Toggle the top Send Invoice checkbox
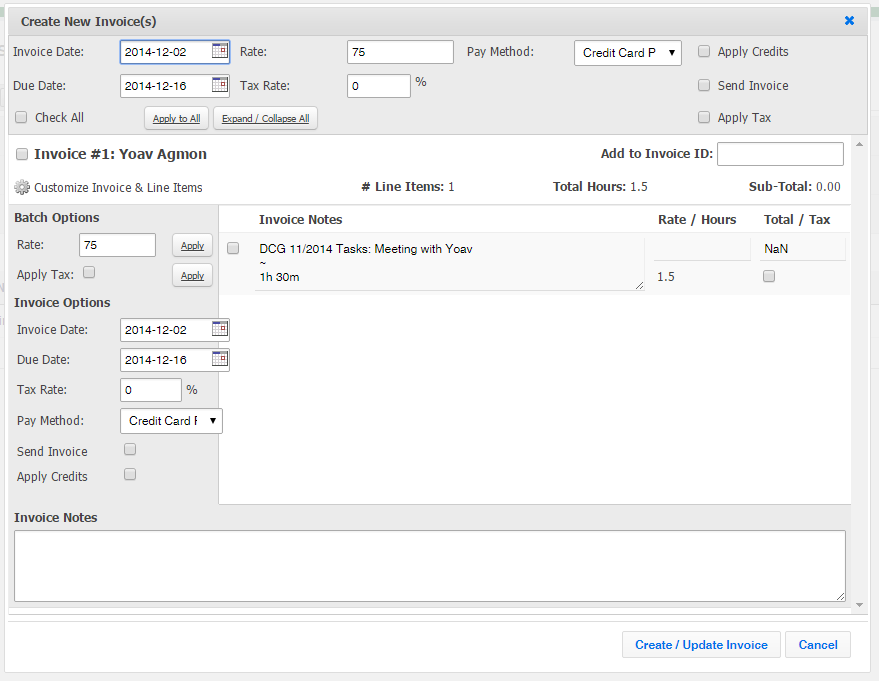This screenshot has width=879, height=681. coord(704,86)
